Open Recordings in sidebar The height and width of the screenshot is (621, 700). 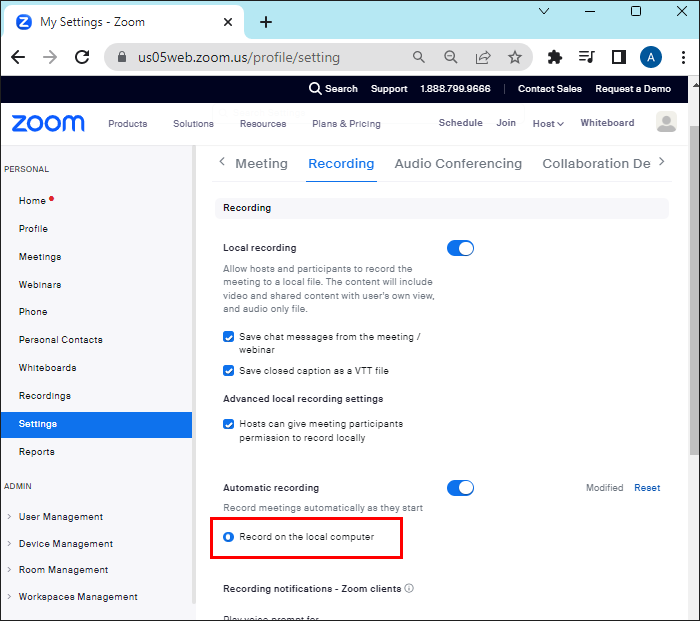45,396
